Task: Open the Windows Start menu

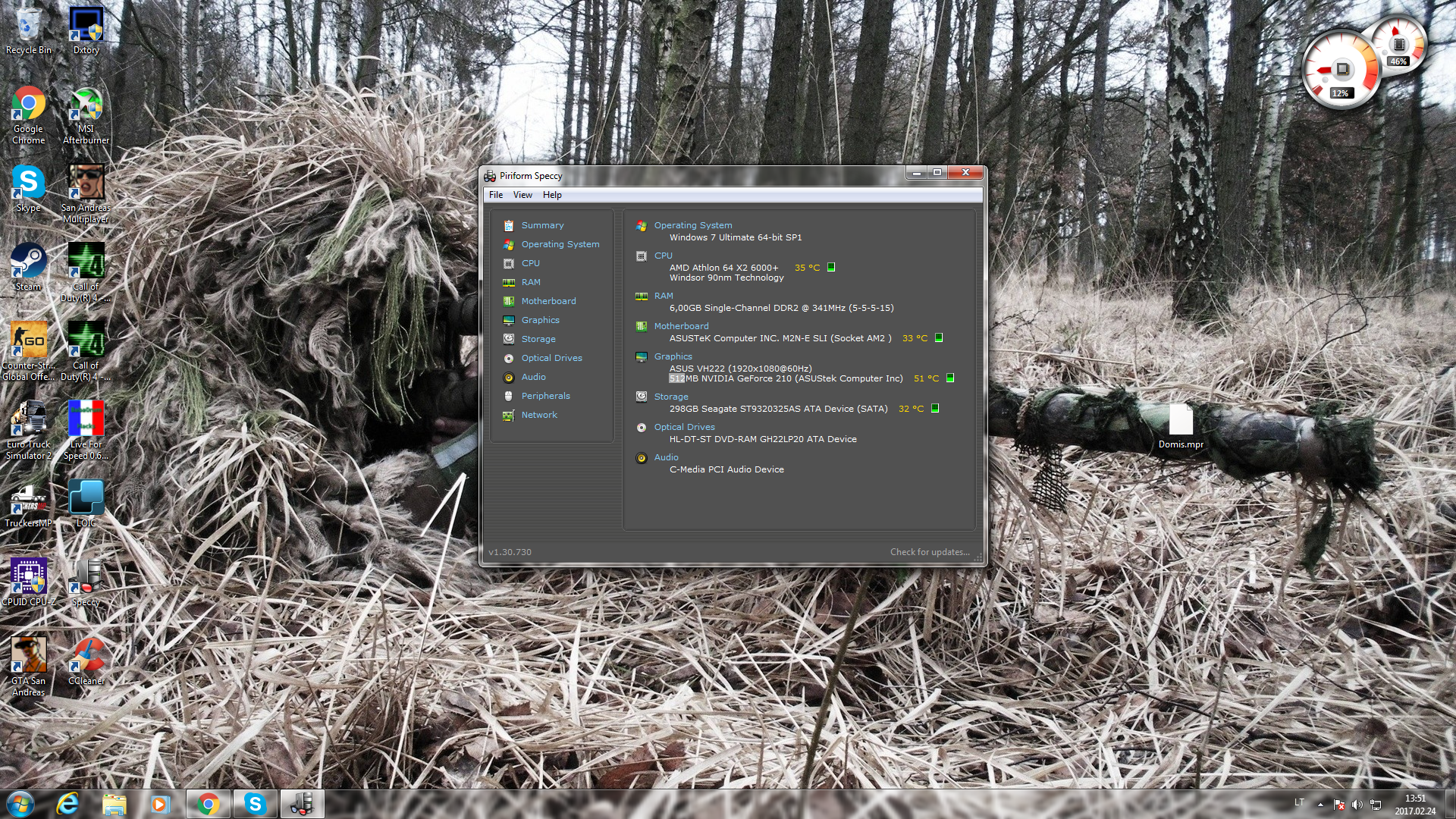Action: coord(20,804)
